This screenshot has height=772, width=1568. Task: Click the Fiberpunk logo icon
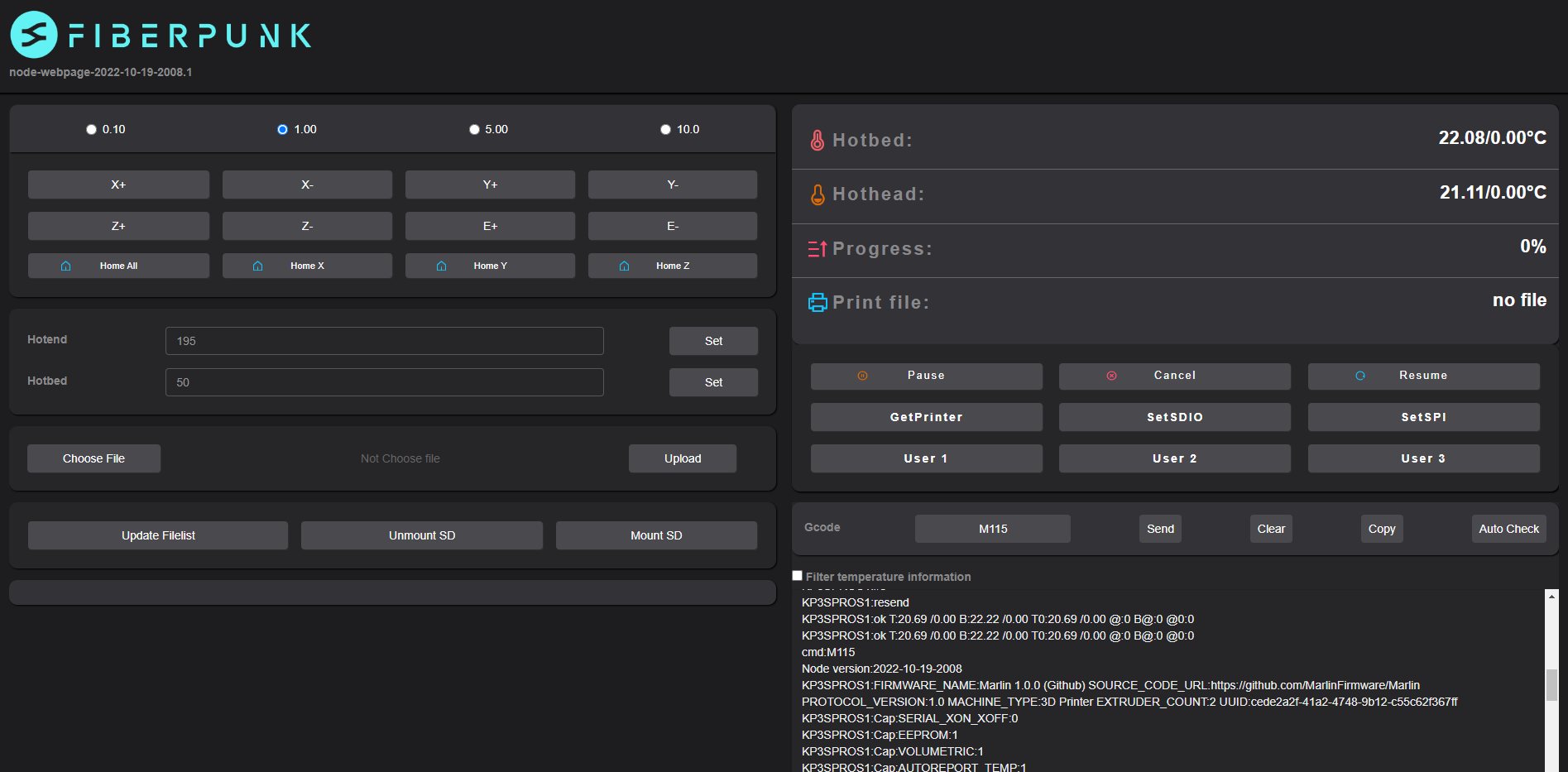click(x=34, y=35)
